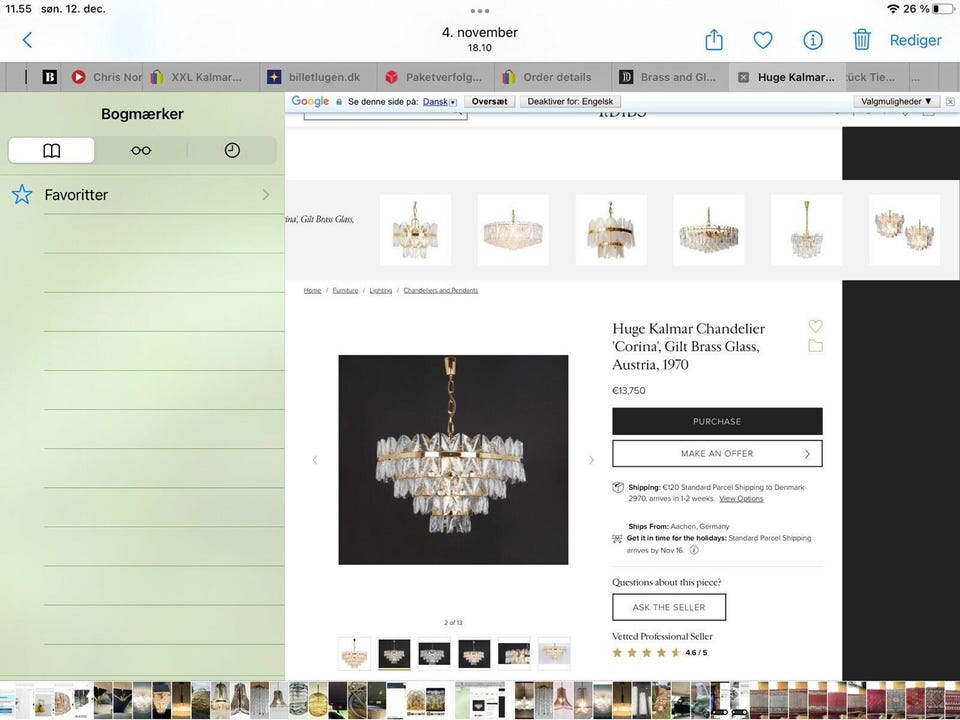Save item with the gold heart icon
The image size is (960, 720).
click(816, 326)
